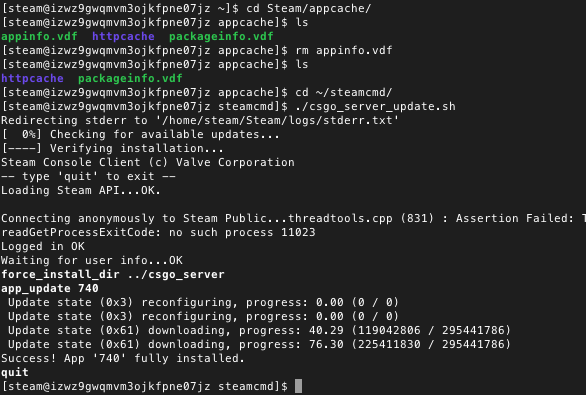This screenshot has width=586, height=395.
Task: Click bold 'force_install_dir ../csgo_server' line
Action: coord(112,274)
